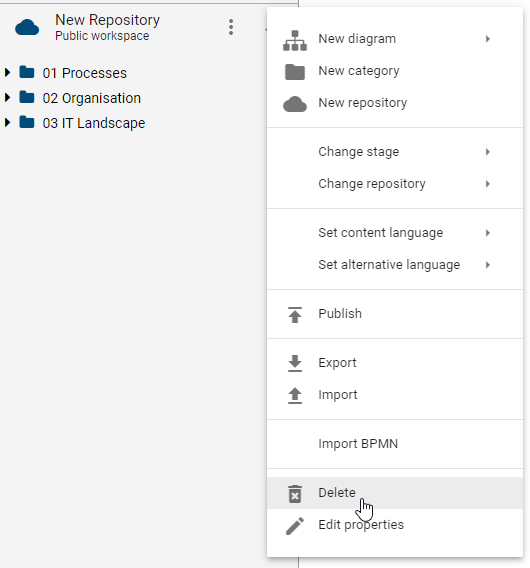Select New repository menu entry

click(x=395, y=103)
